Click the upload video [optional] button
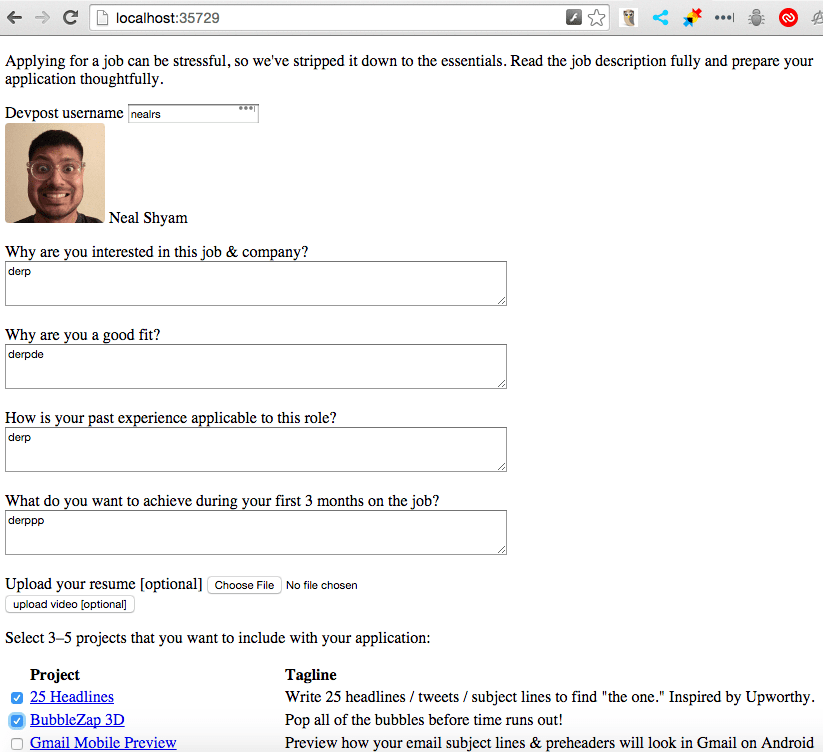Screen dimensions: 823x752 click(x=70, y=604)
